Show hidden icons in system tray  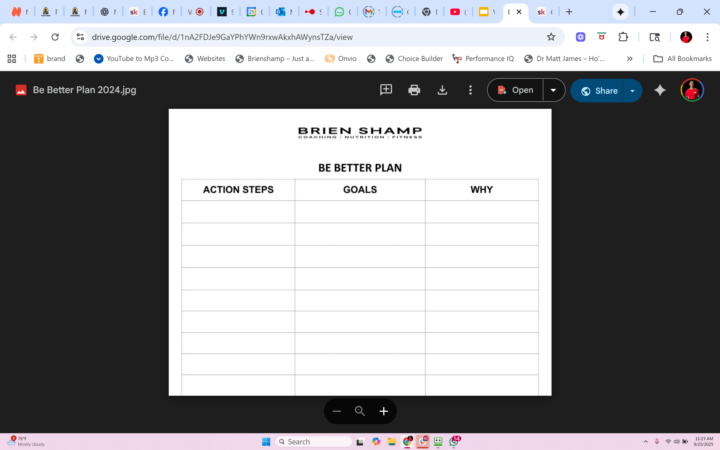[x=646, y=442]
